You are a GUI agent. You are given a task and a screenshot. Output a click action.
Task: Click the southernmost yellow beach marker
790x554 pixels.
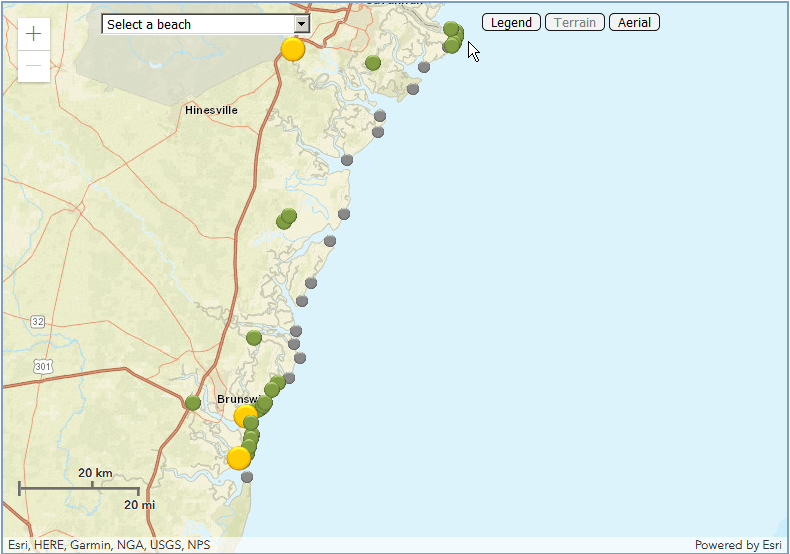tap(239, 459)
